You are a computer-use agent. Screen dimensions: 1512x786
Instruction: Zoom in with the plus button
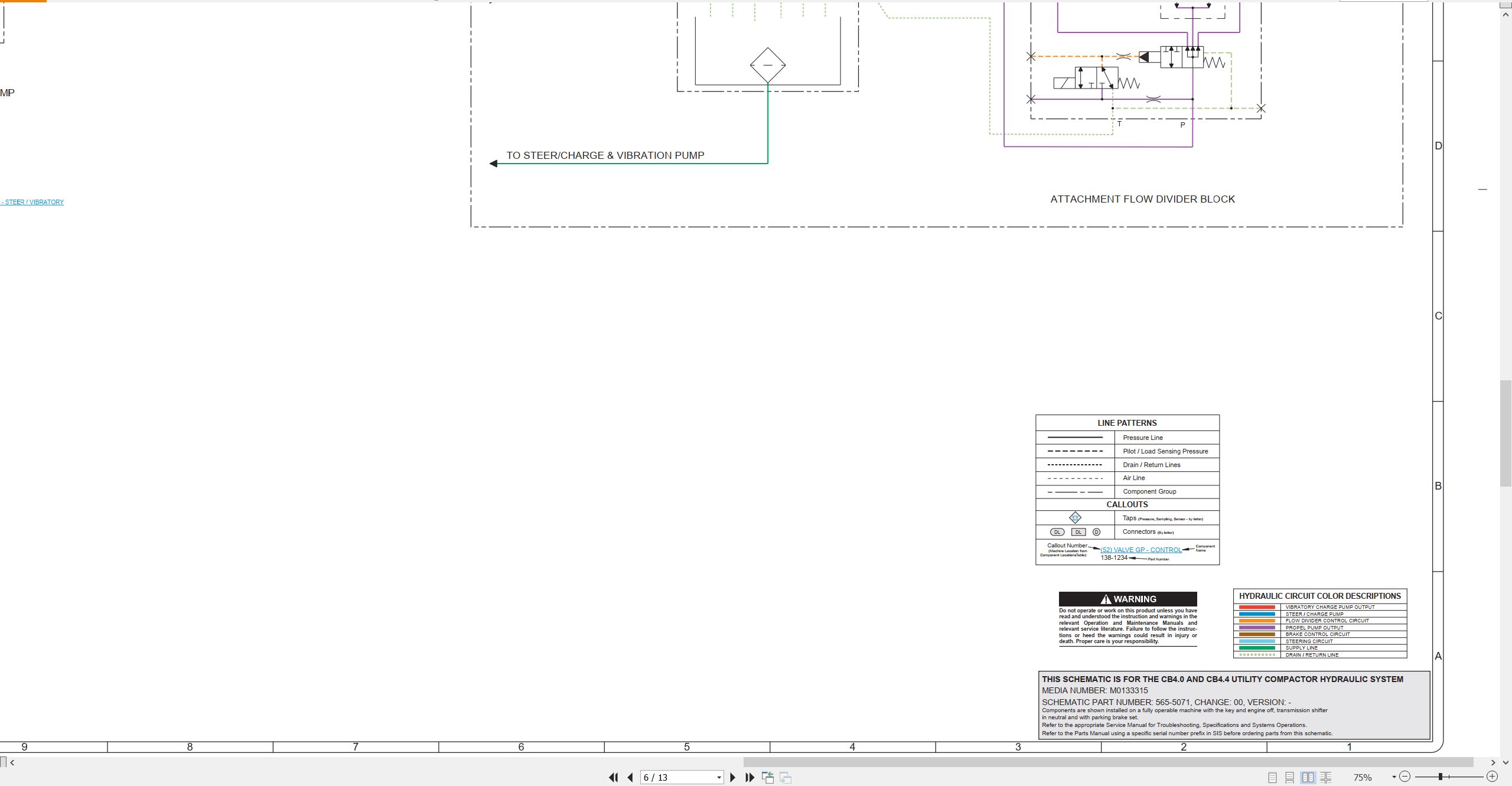click(x=1493, y=777)
